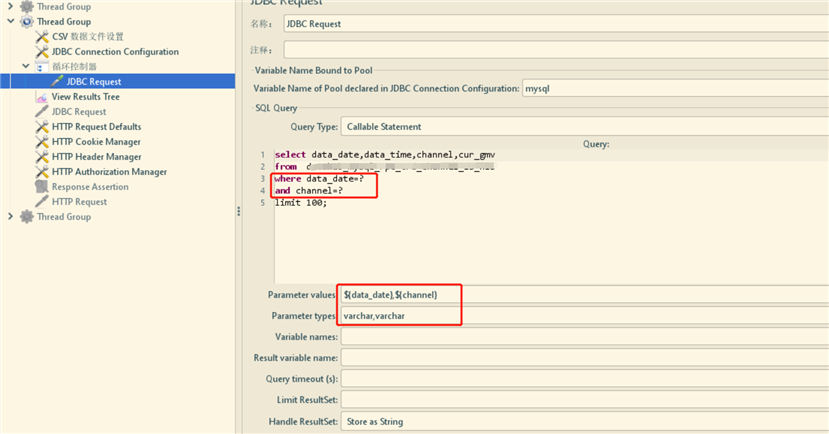Click the Parameter values field
829x434 pixels.
pos(585,294)
